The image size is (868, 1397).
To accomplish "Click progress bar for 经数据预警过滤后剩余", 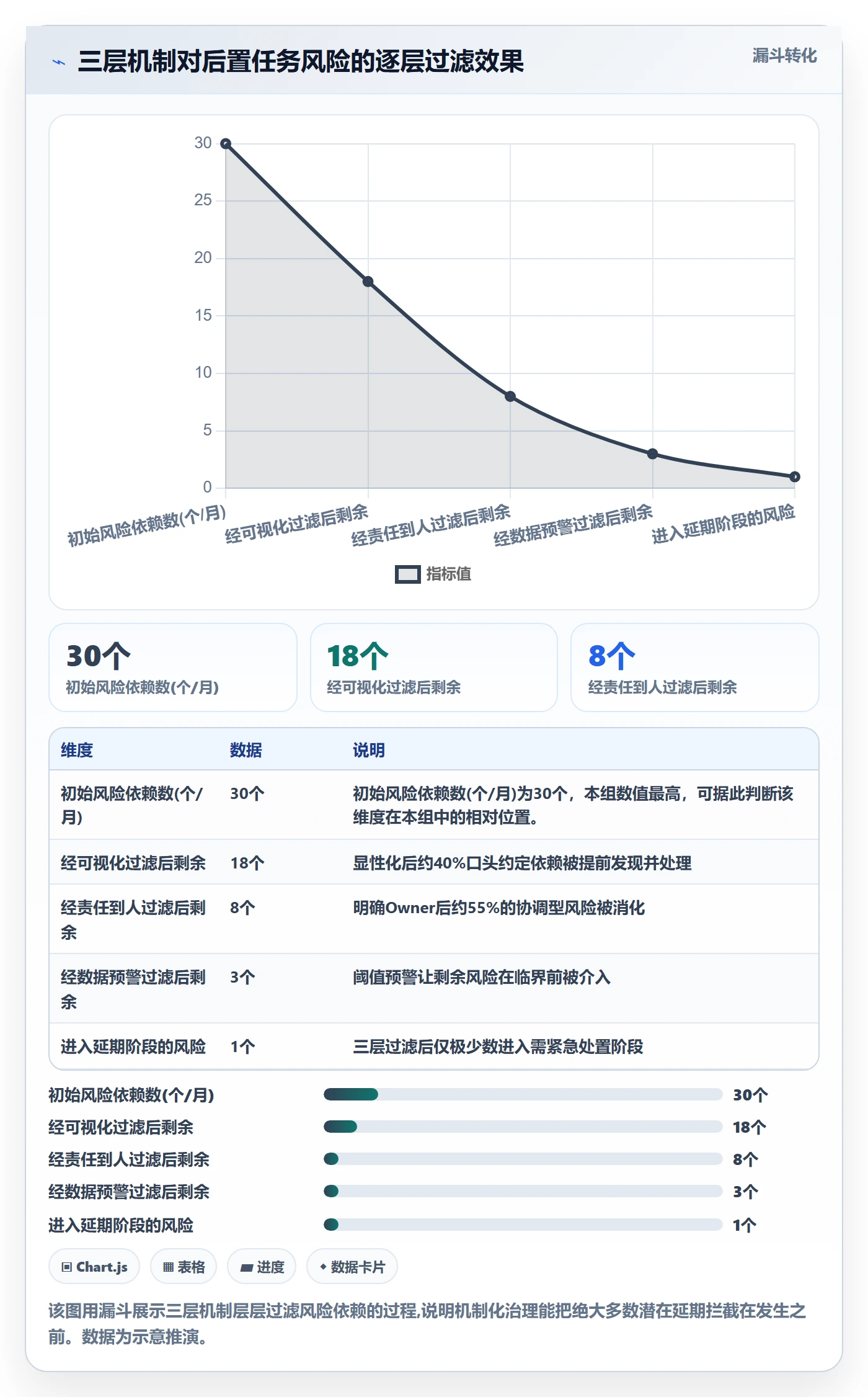I will [x=523, y=1191].
